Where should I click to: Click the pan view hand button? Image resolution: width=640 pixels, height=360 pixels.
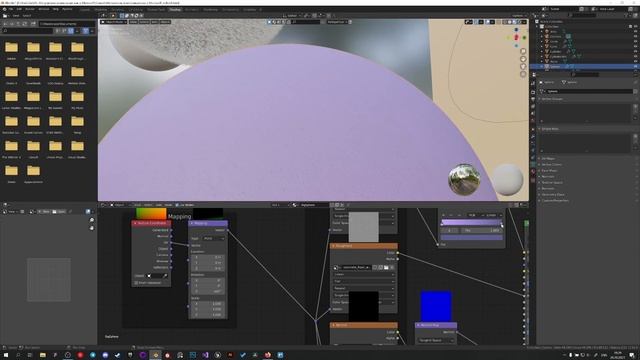click(523, 59)
